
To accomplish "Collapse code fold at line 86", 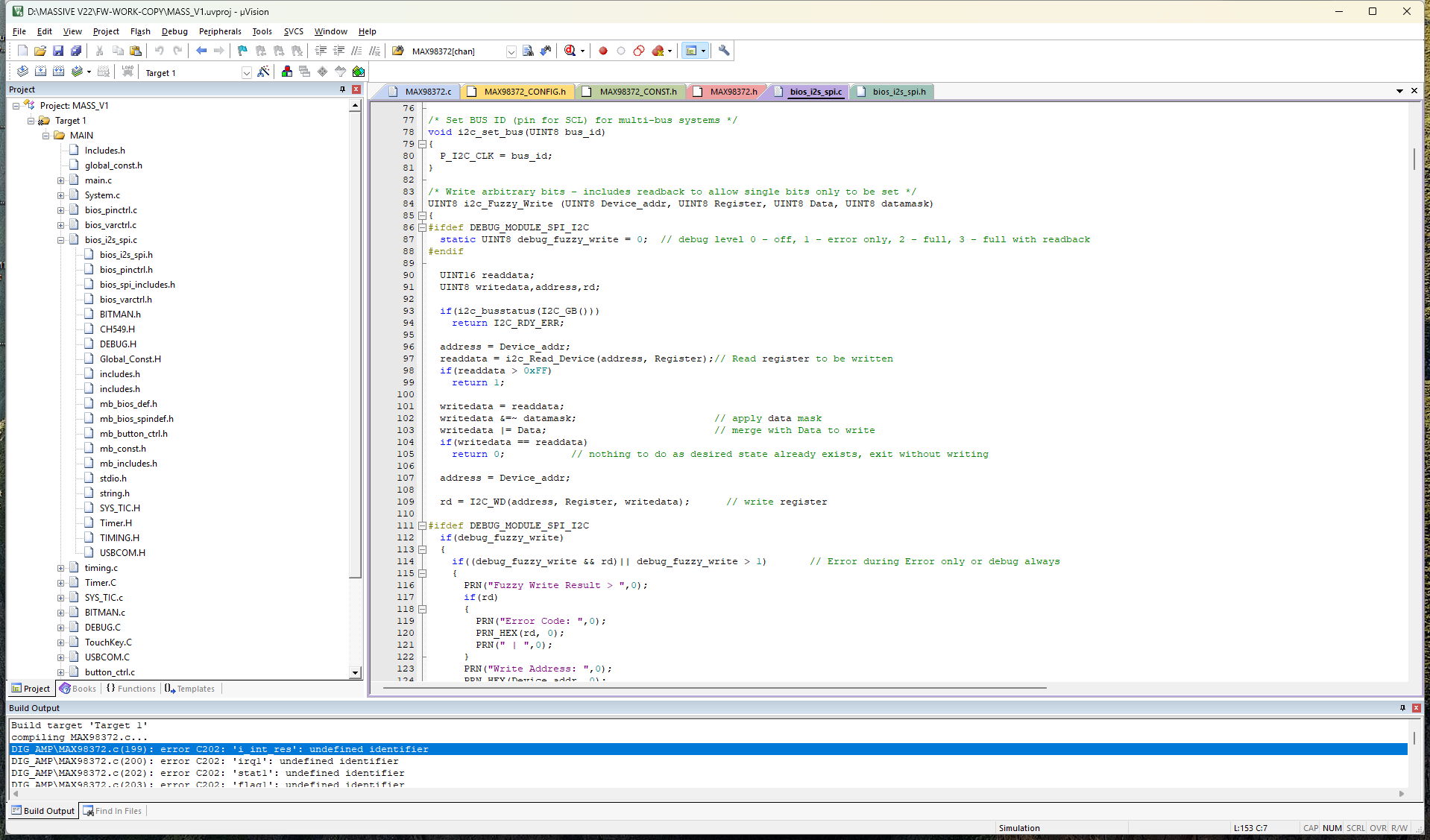I will click(422, 227).
